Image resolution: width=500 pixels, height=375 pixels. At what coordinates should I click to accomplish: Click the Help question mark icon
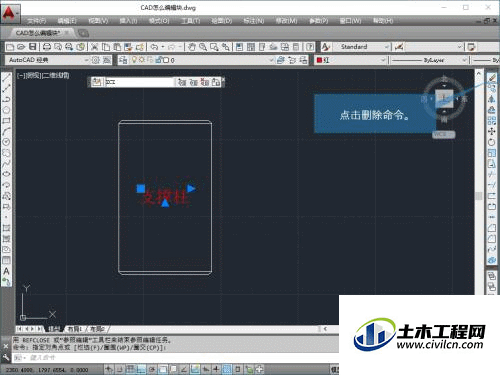pos(310,47)
